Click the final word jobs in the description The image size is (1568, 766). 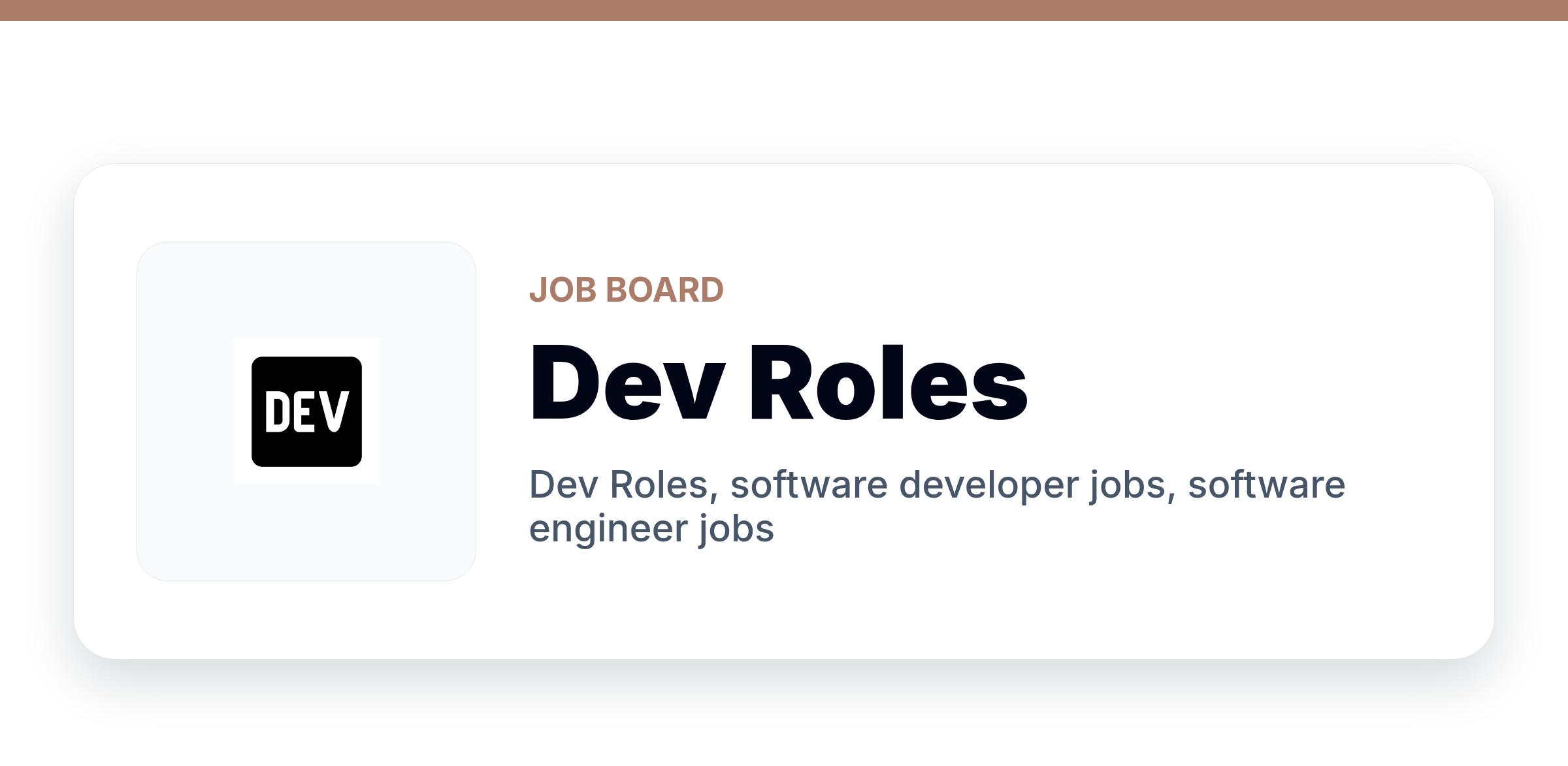(736, 529)
